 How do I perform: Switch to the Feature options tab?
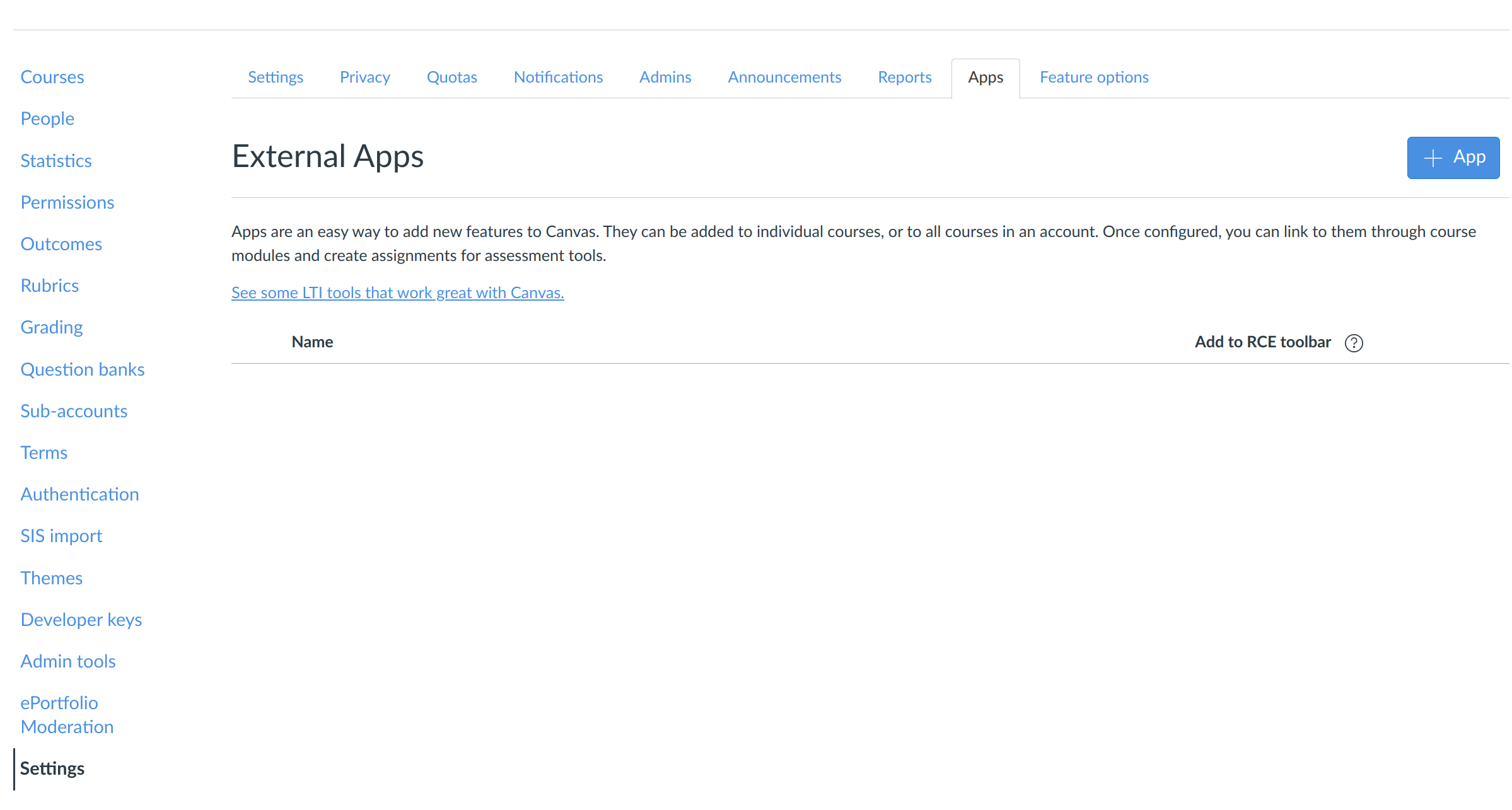[x=1094, y=77]
